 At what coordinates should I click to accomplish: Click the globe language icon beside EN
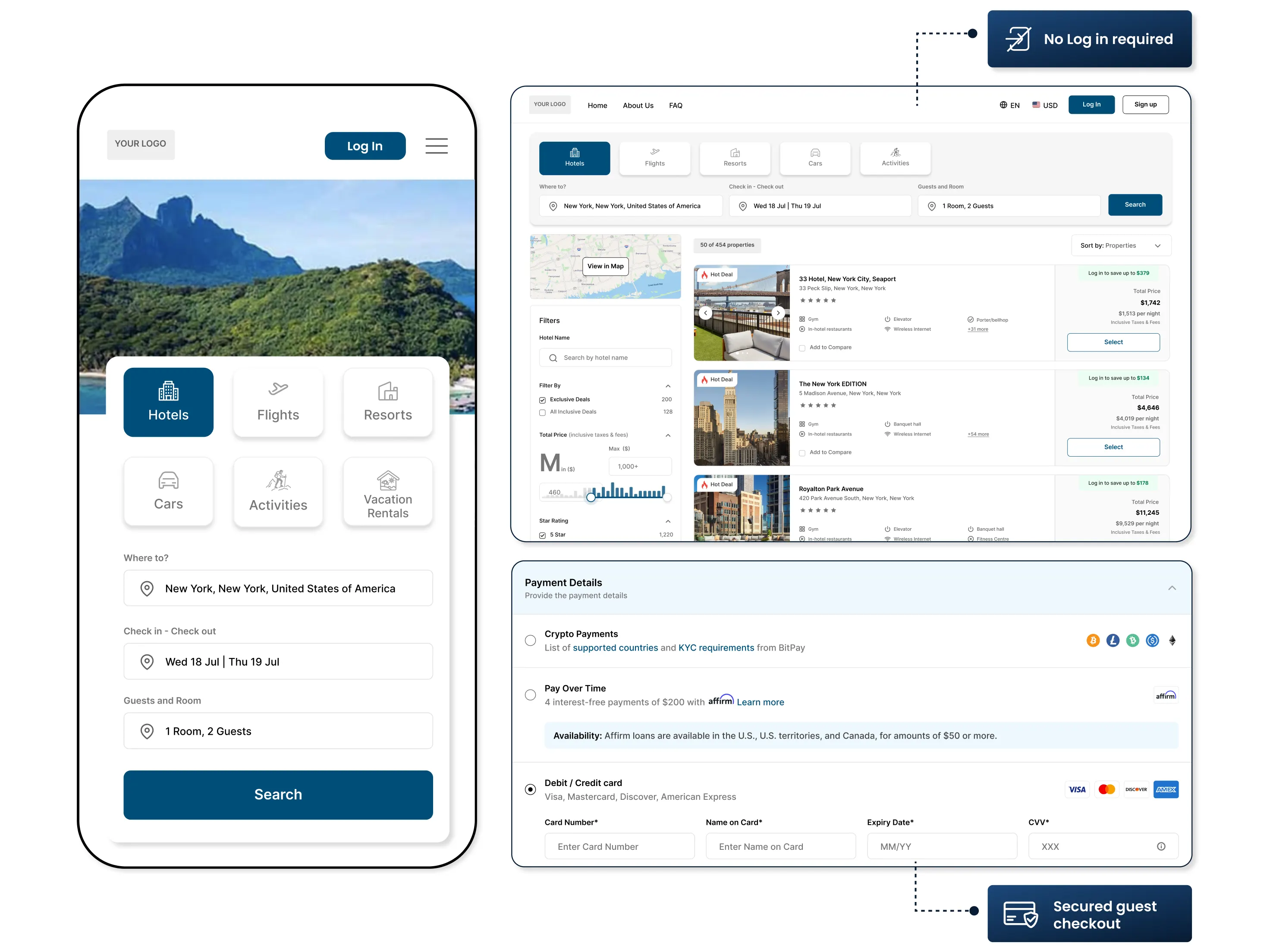(x=1003, y=105)
